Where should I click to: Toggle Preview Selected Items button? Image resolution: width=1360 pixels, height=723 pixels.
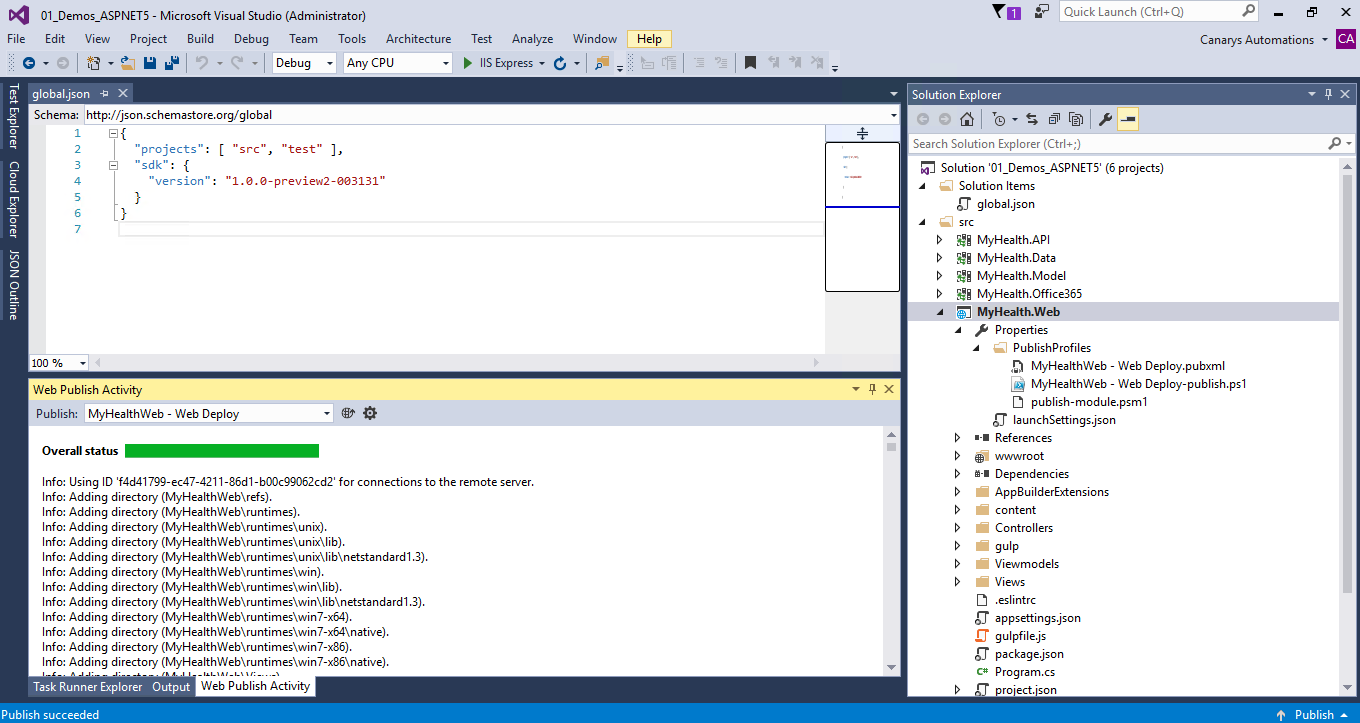point(1128,119)
